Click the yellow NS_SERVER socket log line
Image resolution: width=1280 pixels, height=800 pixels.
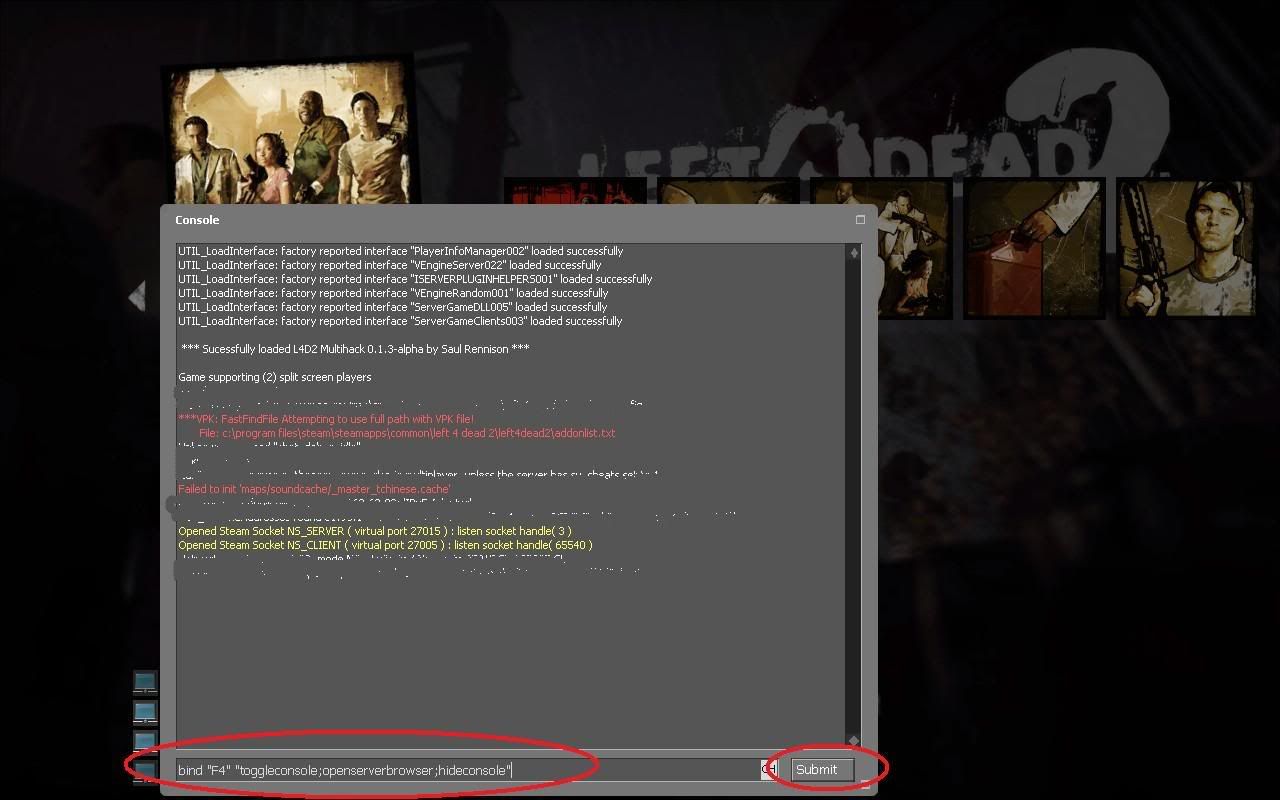pyautogui.click(x=375, y=531)
